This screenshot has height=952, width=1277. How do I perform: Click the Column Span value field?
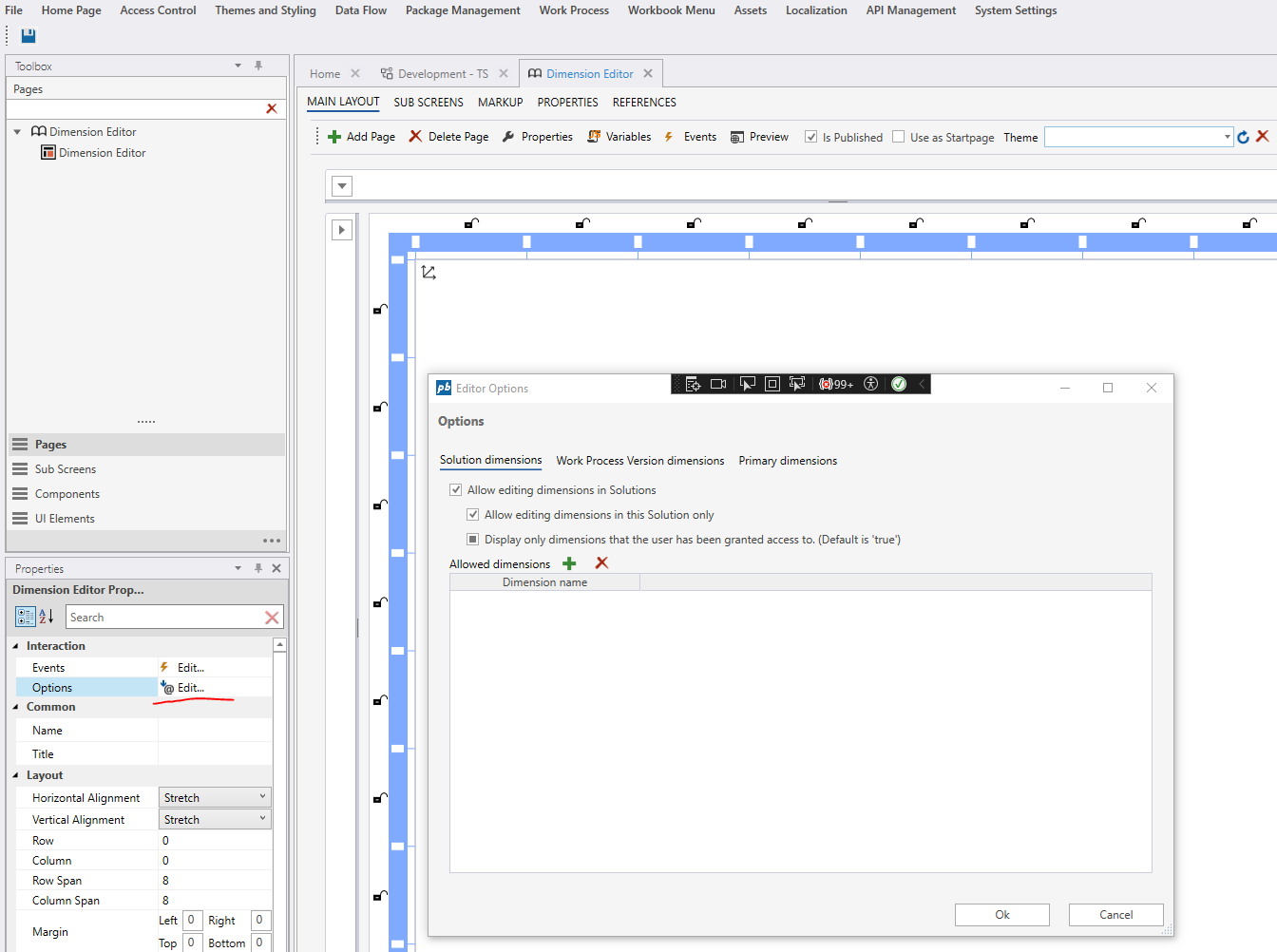click(215, 901)
